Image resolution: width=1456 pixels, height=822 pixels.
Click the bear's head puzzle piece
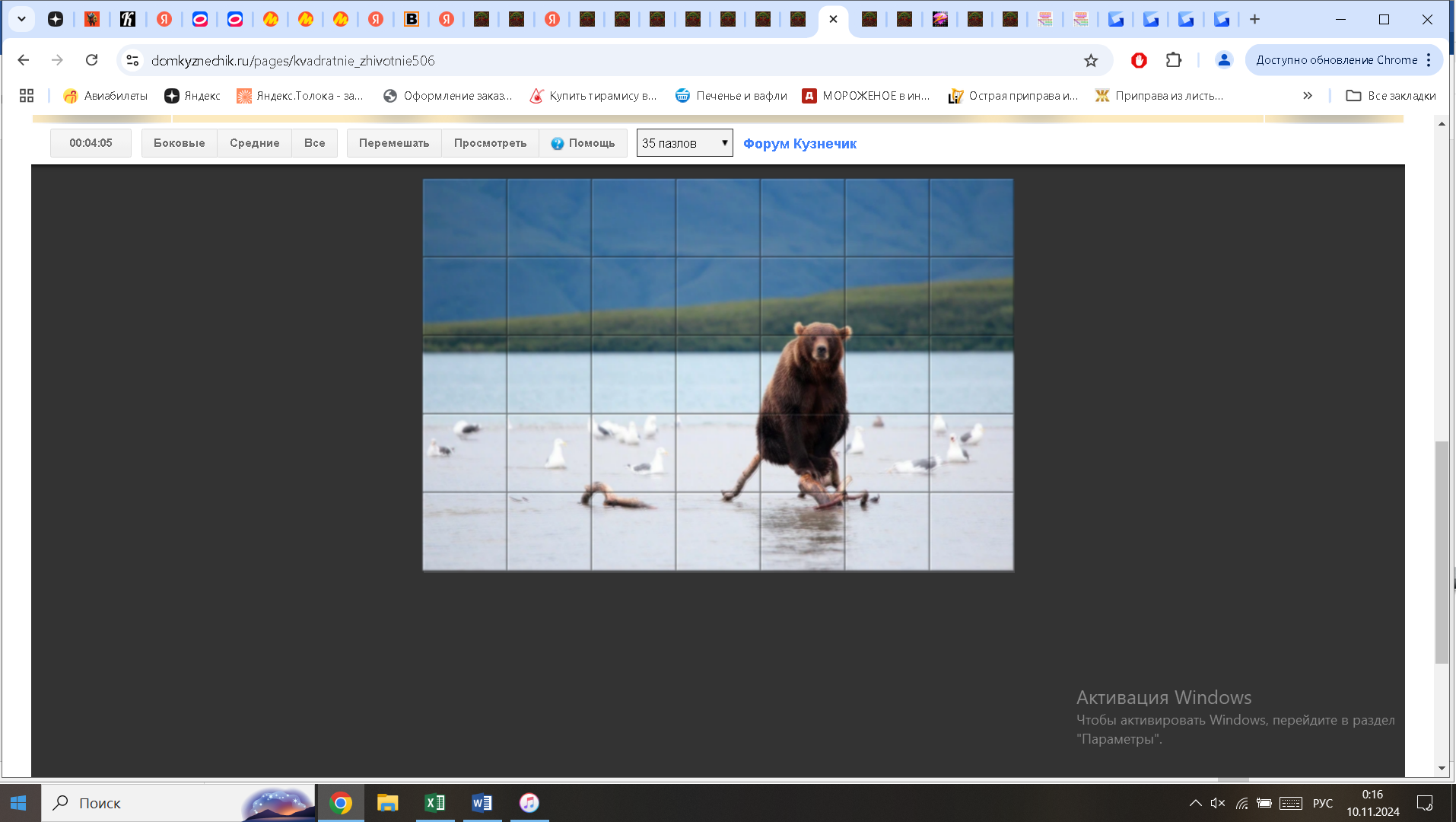click(803, 374)
